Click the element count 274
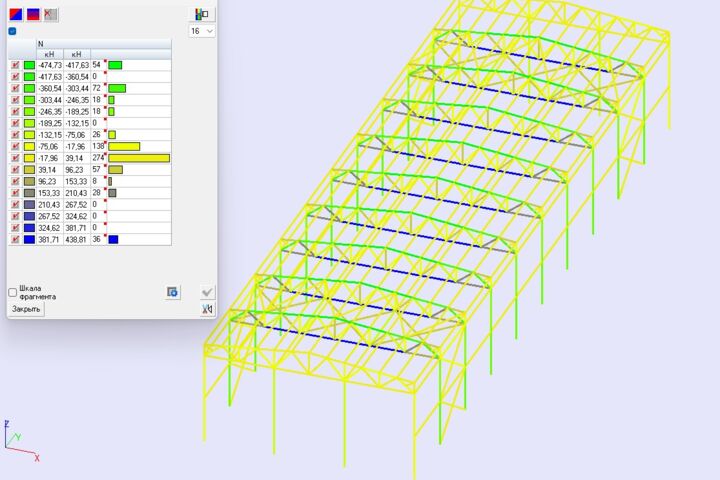 click(98, 158)
